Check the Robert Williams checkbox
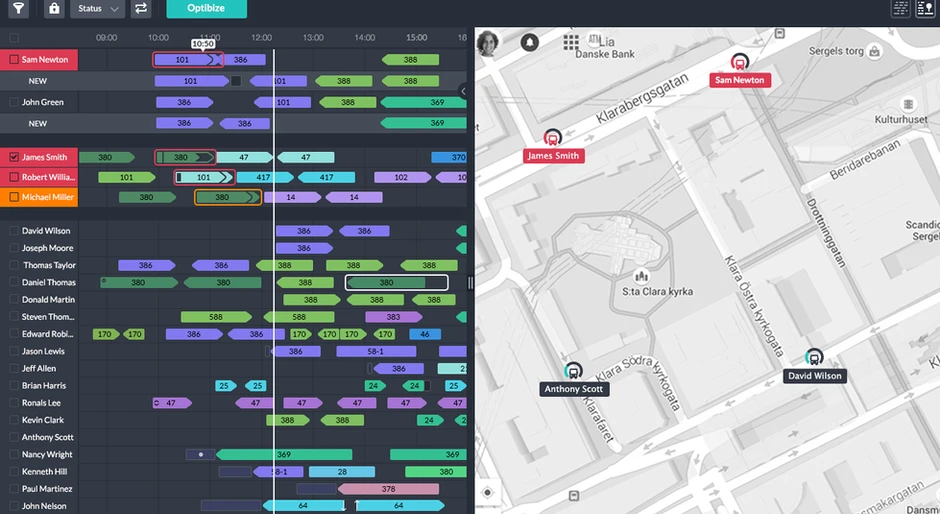The image size is (940, 514). coord(14,177)
